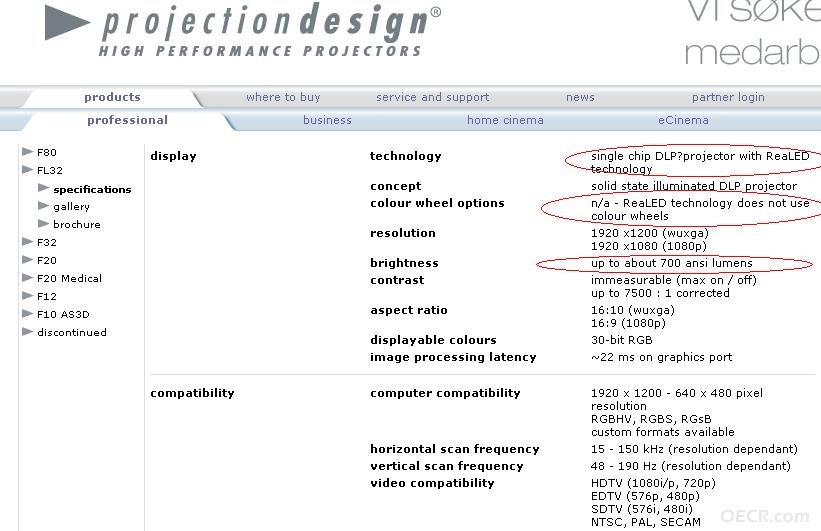This screenshot has height=531, width=821.
Task: Click 'single chip DLP?projector with ReaLED' text
Action: pyautogui.click(x=700, y=156)
